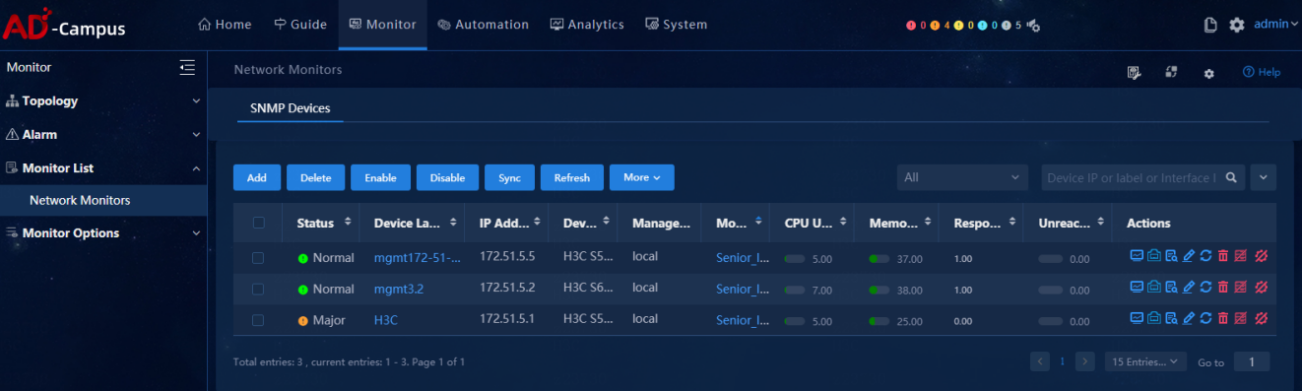
Task: Click the Go to page number field
Action: [1252, 361]
